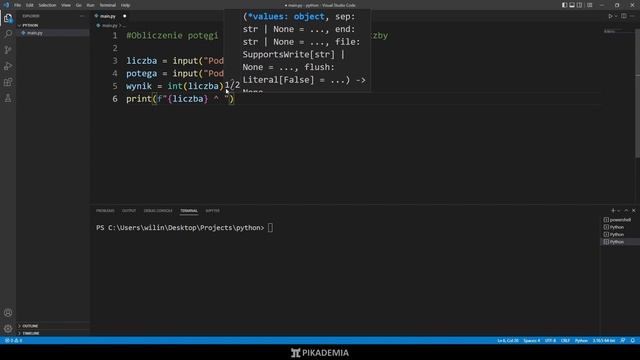Open the Run menu
Viewport: 640px width, 360px height.
(90, 5)
